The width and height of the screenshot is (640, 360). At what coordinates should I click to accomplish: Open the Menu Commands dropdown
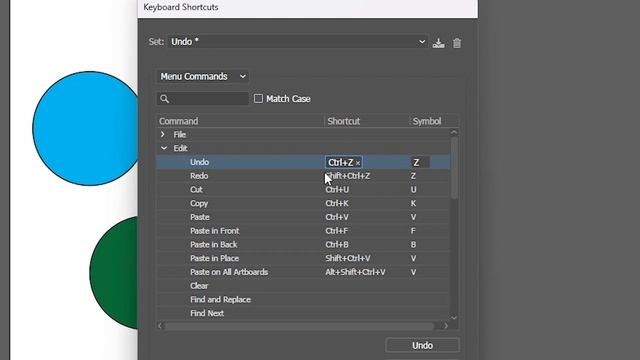tap(203, 76)
